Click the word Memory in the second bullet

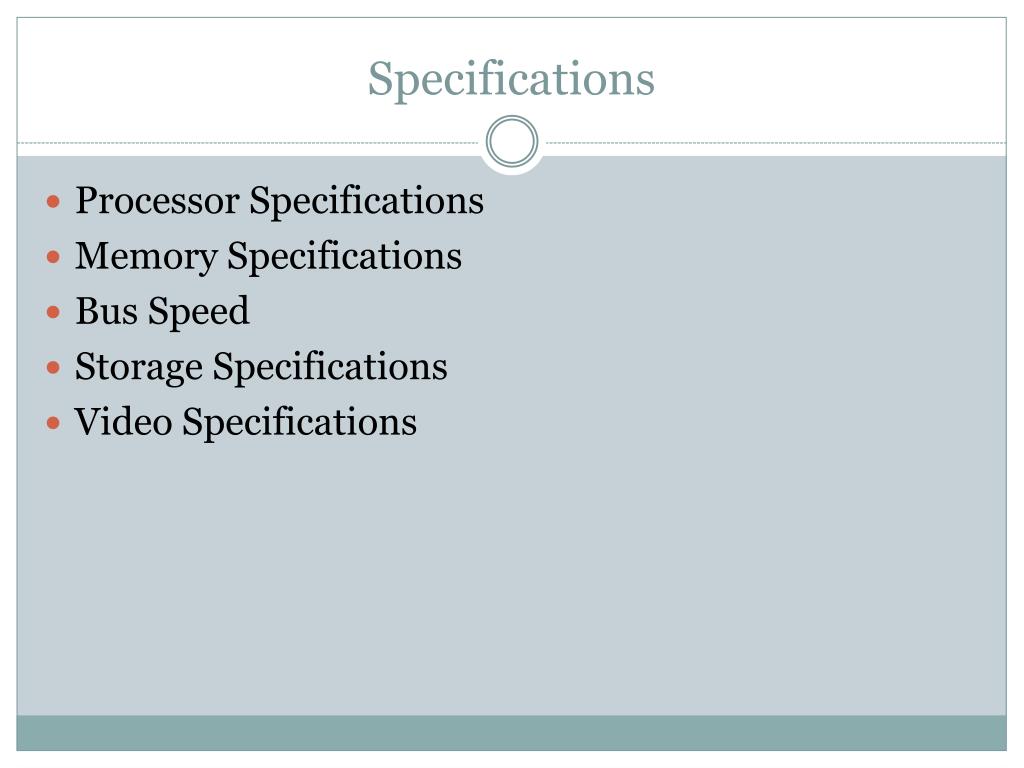(146, 257)
